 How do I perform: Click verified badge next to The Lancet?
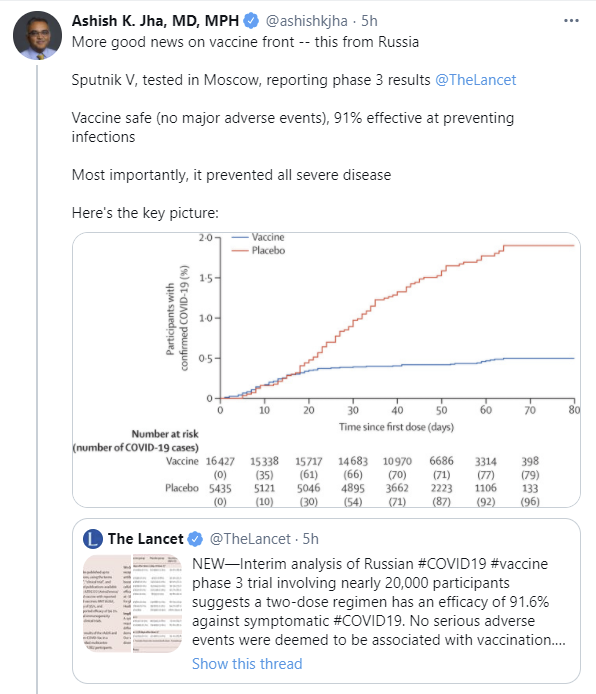195,539
